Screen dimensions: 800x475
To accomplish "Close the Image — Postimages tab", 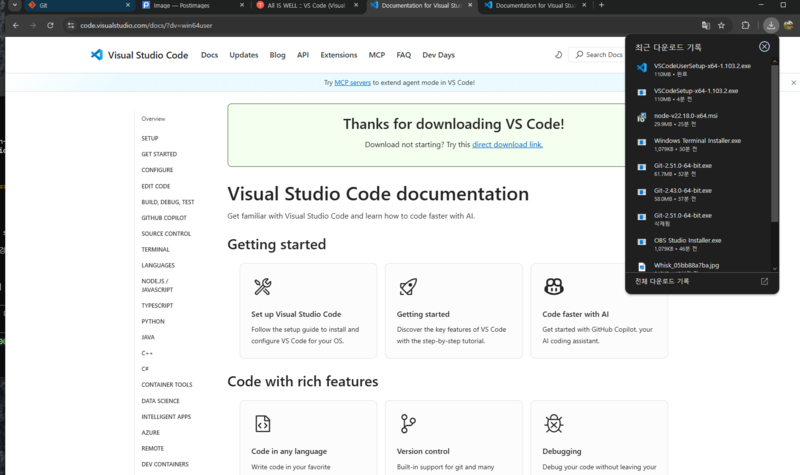I will point(242,5).
